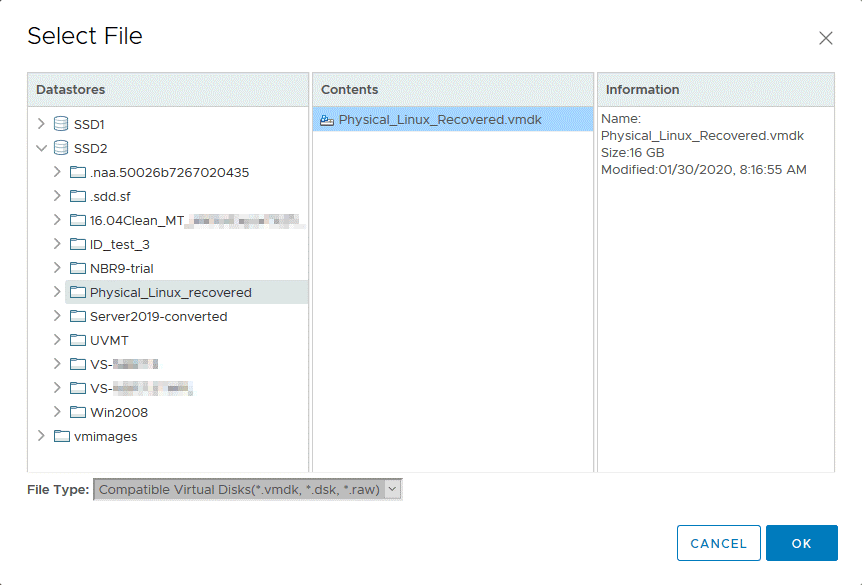This screenshot has width=862, height=585.
Task: Click the vmdk disk file icon
Action: coord(326,120)
